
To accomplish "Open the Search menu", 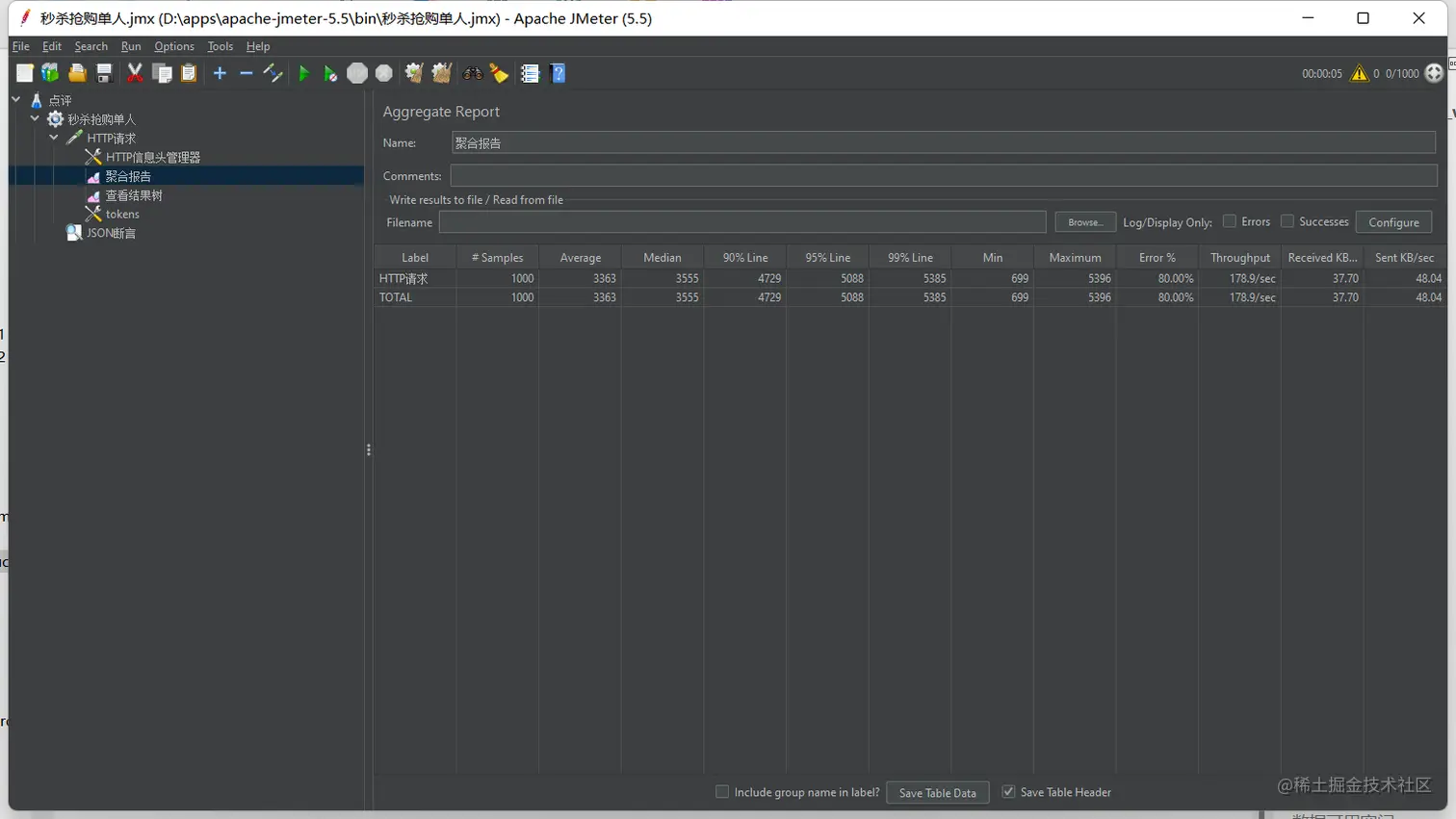I will tap(91, 46).
